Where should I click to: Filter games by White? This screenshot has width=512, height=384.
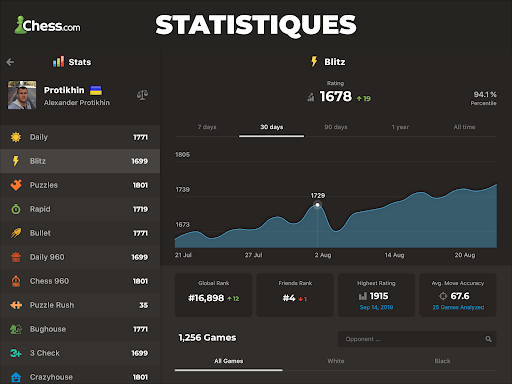tap(336, 361)
